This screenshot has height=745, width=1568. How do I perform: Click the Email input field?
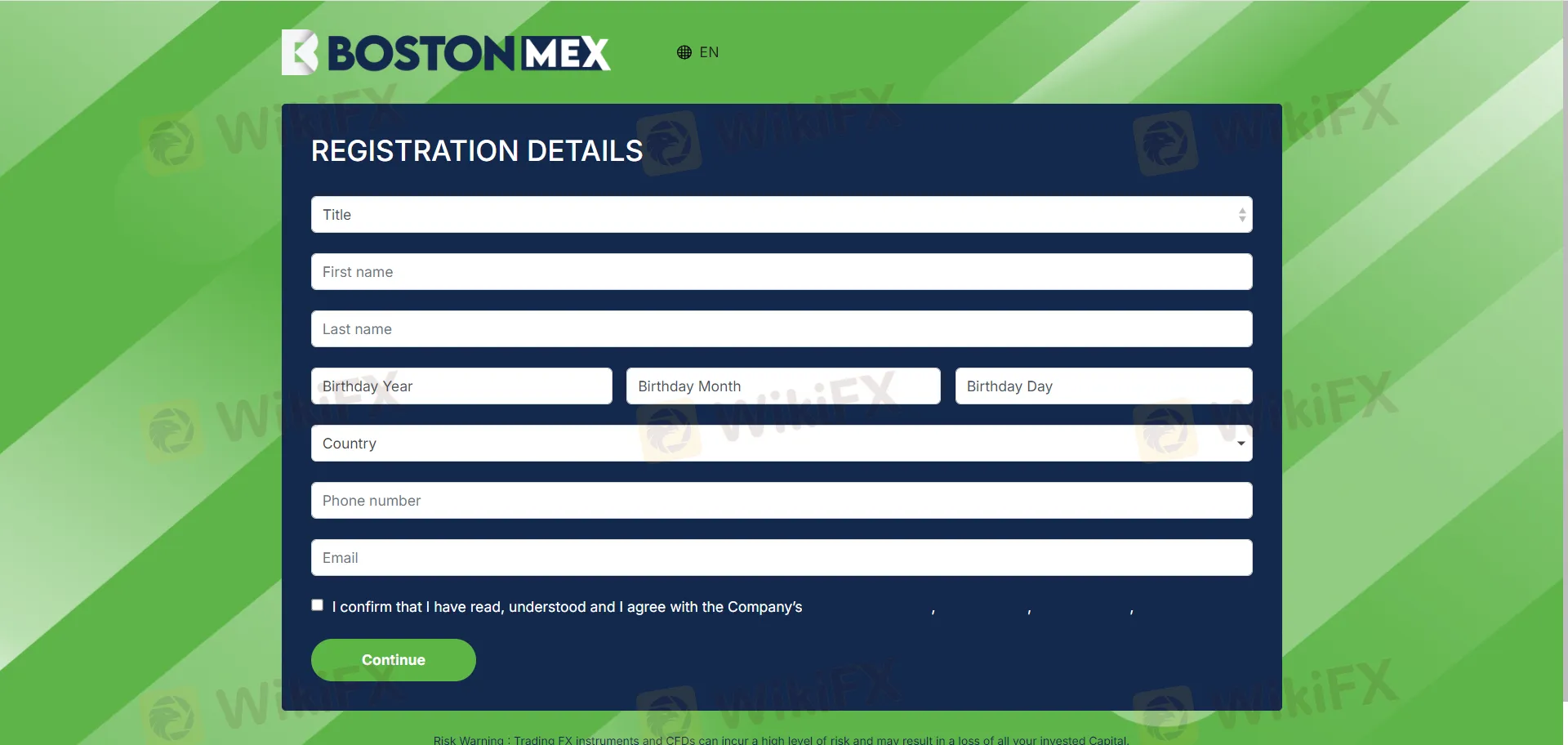[781, 557]
